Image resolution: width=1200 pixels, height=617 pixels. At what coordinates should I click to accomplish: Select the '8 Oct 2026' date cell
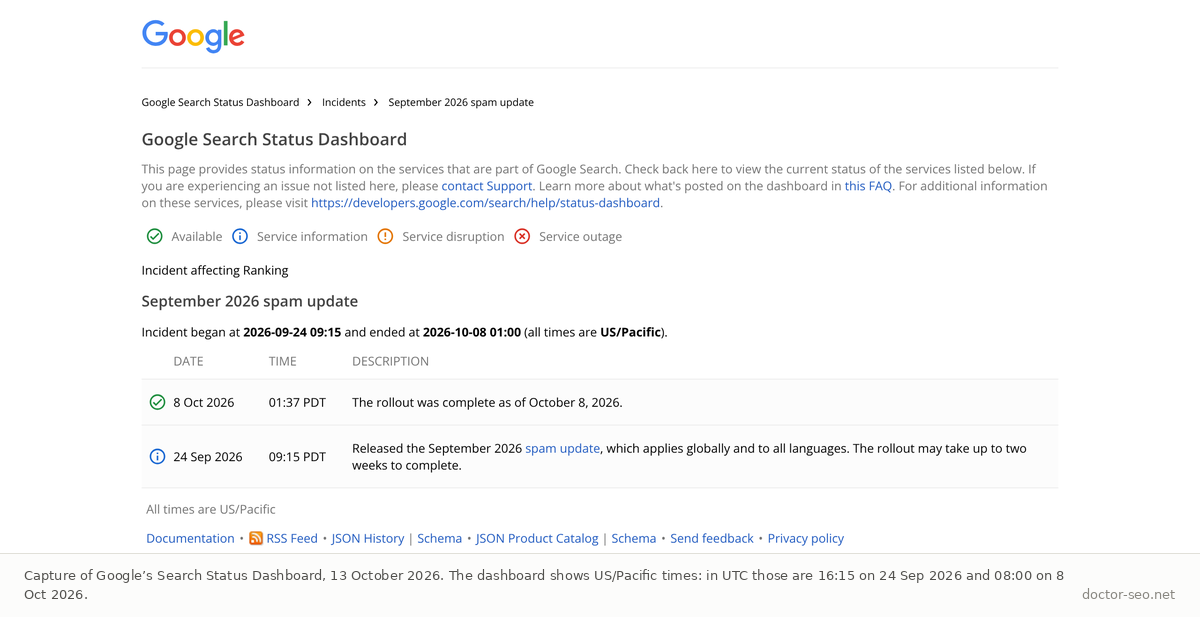[x=204, y=402]
